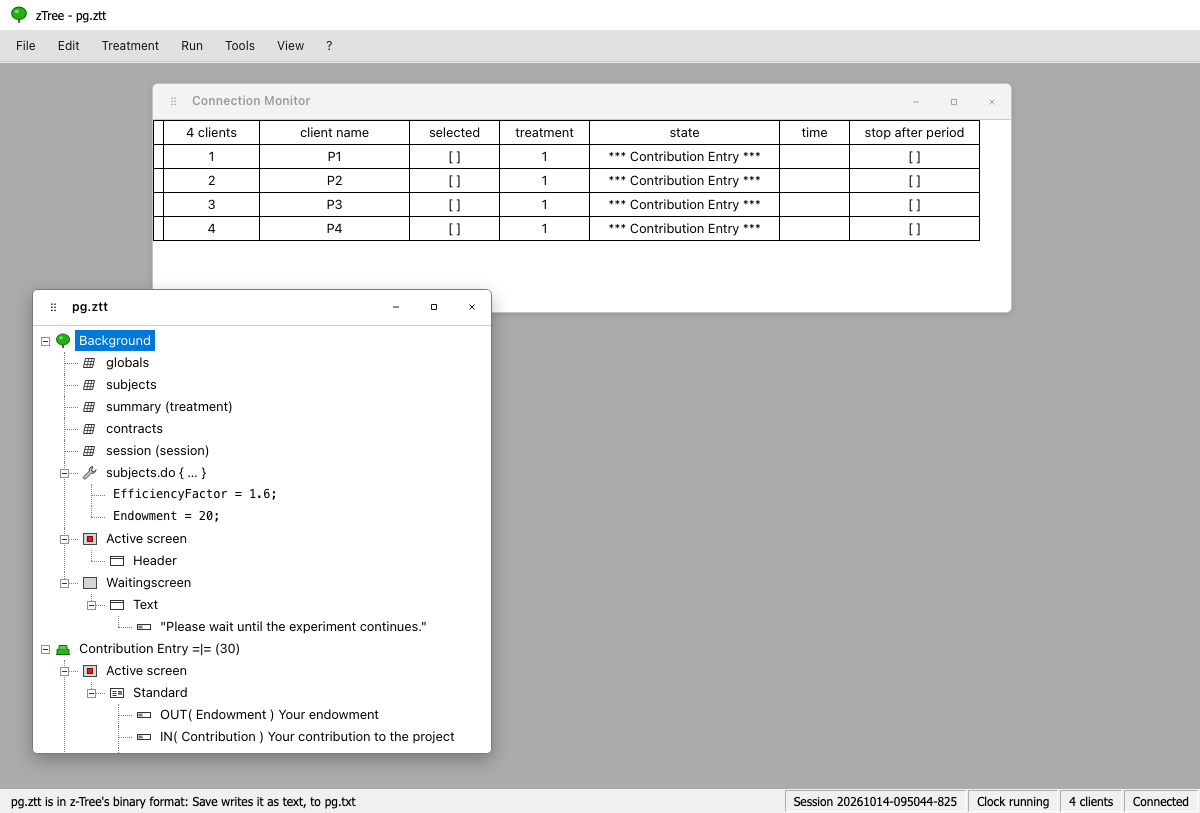Maximize the pg.ztt window
Viewport: 1200px width, 813px height.
click(x=434, y=307)
